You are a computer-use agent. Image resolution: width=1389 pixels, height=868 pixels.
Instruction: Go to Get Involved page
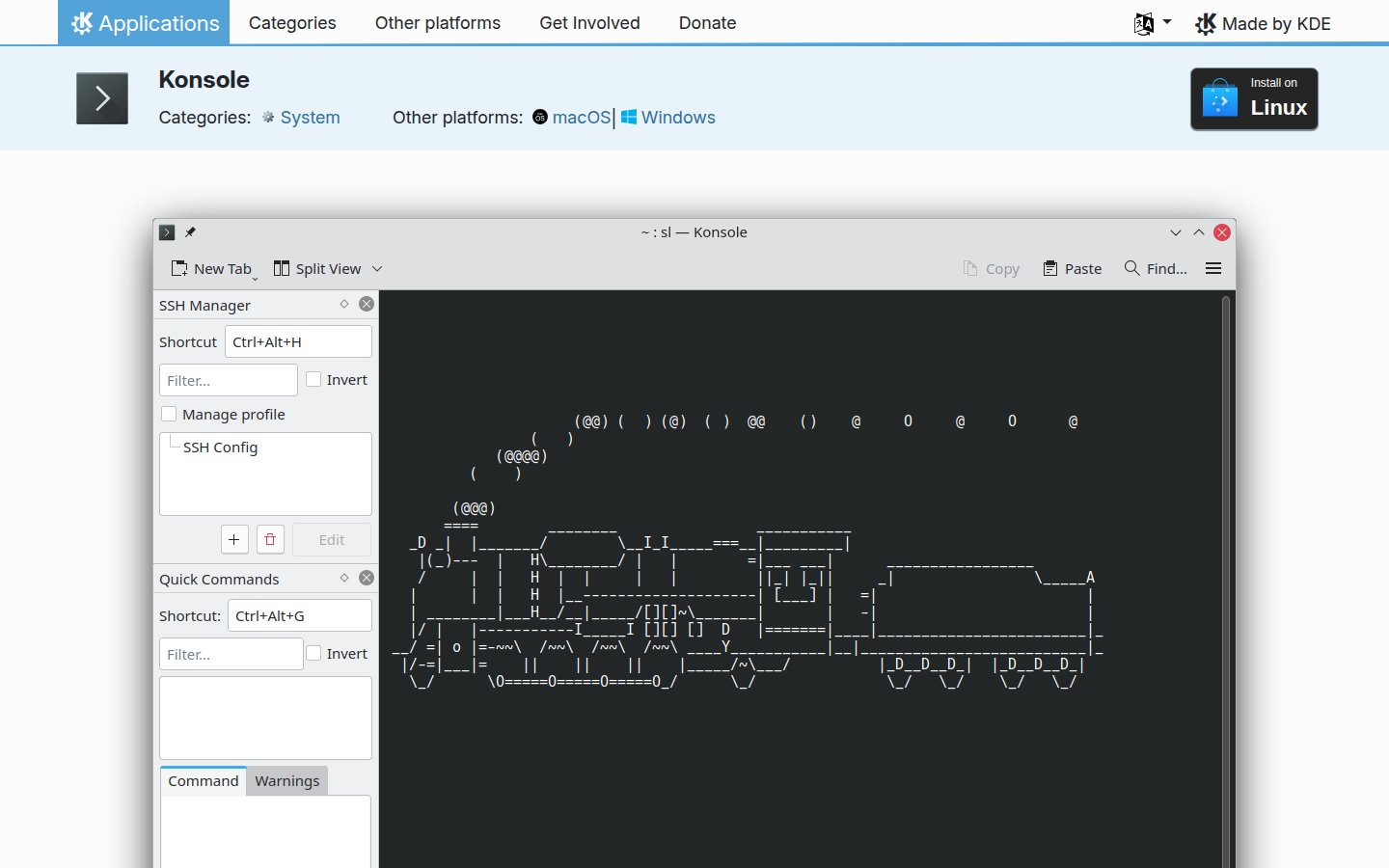pyautogui.click(x=589, y=22)
